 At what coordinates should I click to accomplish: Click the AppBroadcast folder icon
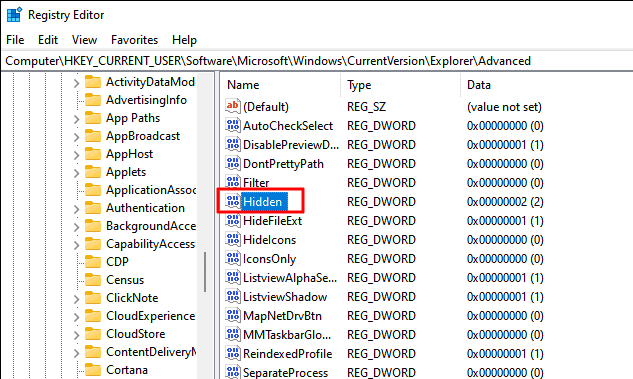pos(93,136)
